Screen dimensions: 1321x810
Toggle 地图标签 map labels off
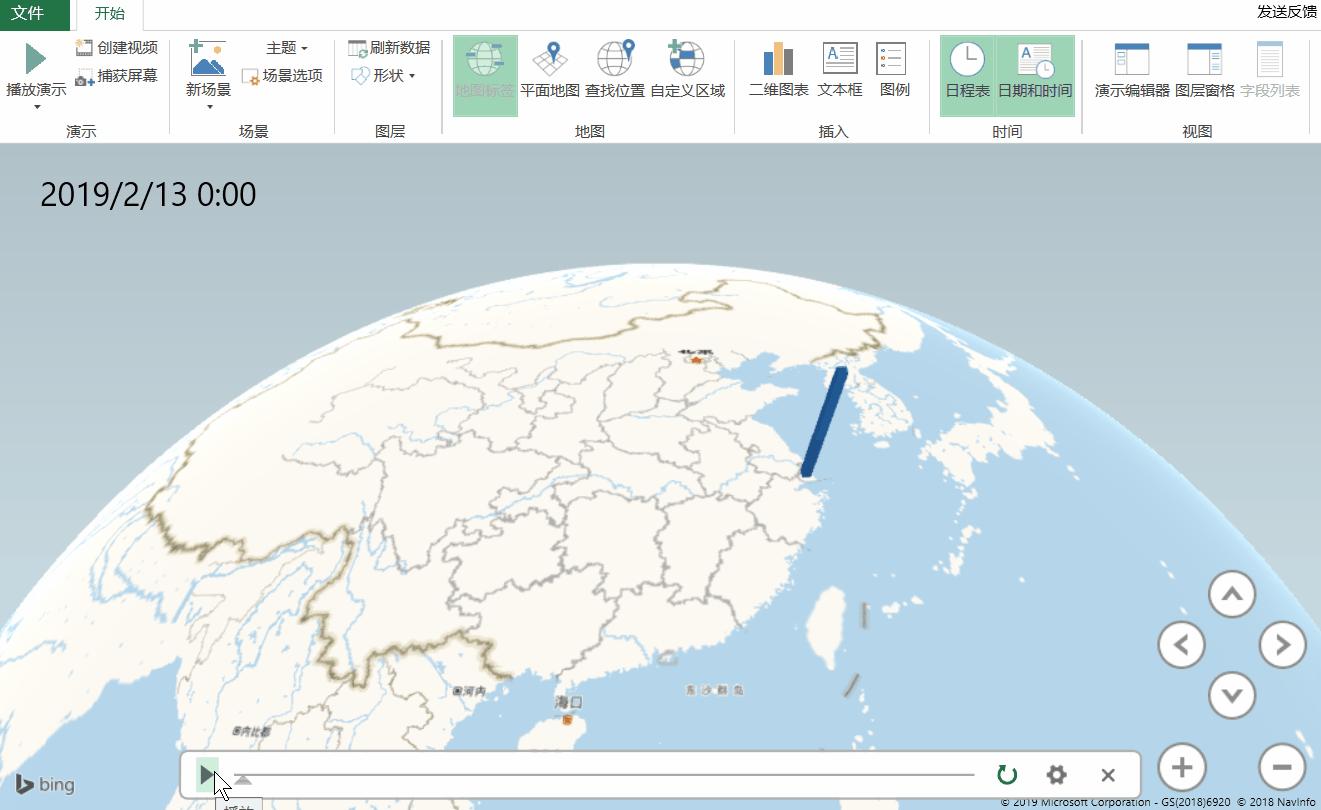[484, 68]
